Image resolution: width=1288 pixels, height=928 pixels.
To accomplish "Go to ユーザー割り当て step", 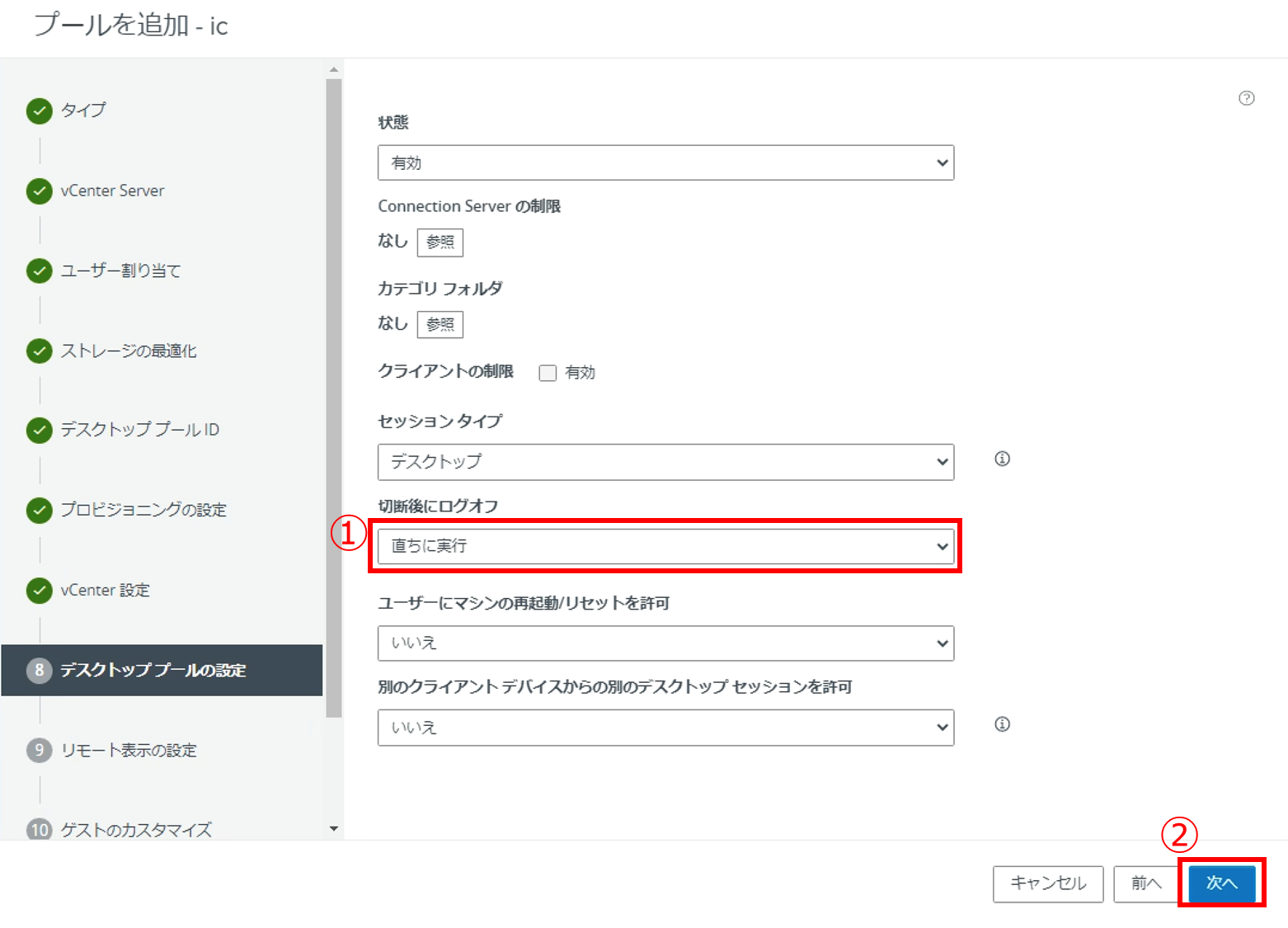I will (x=120, y=271).
